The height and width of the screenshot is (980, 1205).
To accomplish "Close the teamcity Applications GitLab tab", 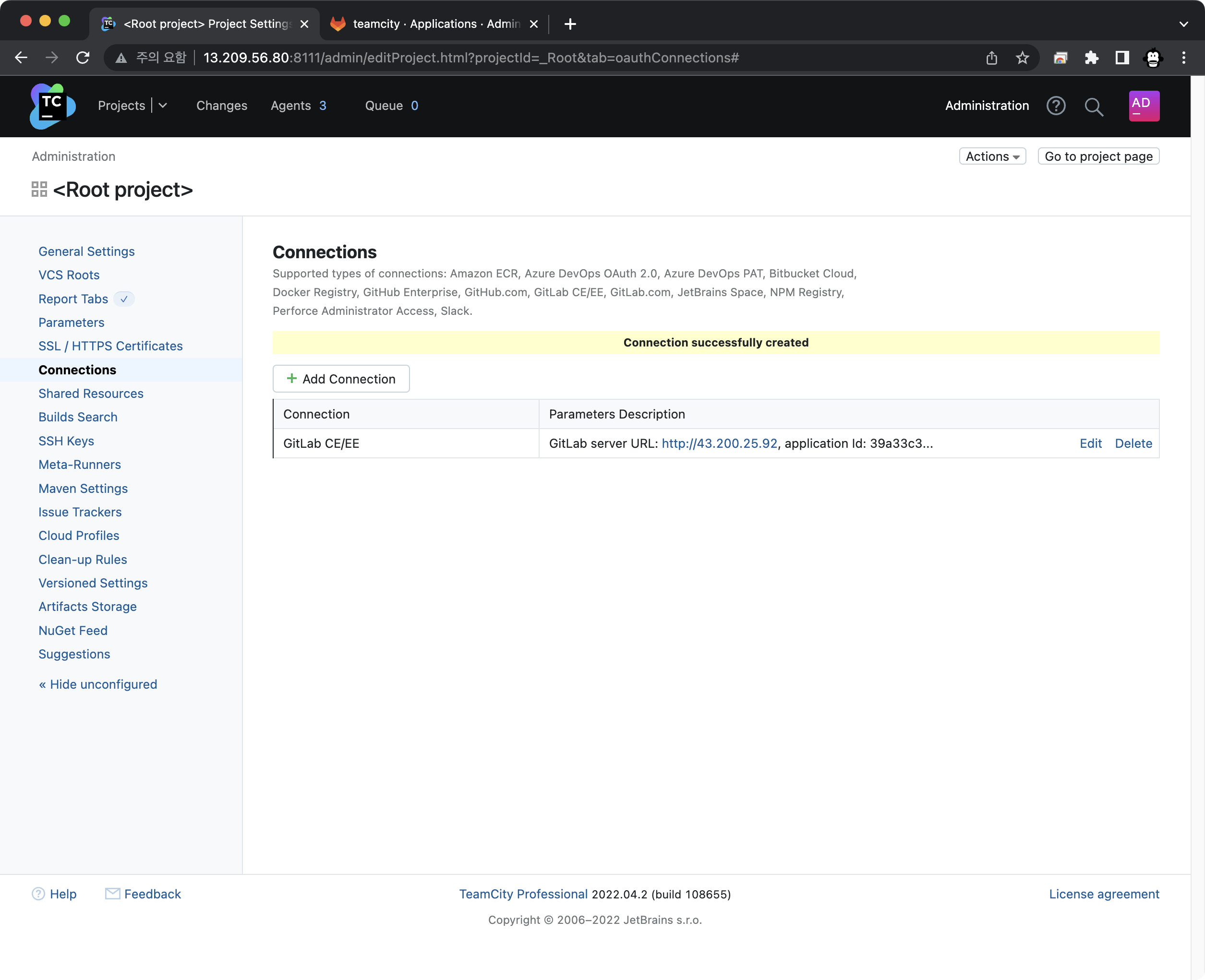I will pyautogui.click(x=534, y=24).
